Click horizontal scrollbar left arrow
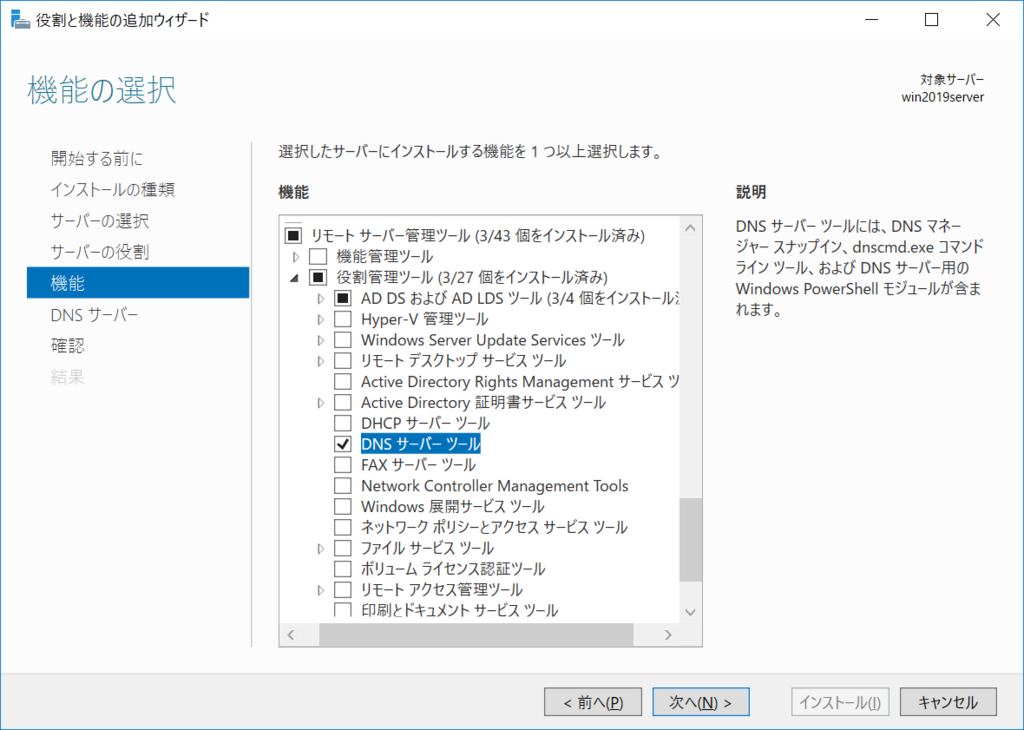This screenshot has width=1024, height=730. pyautogui.click(x=291, y=635)
